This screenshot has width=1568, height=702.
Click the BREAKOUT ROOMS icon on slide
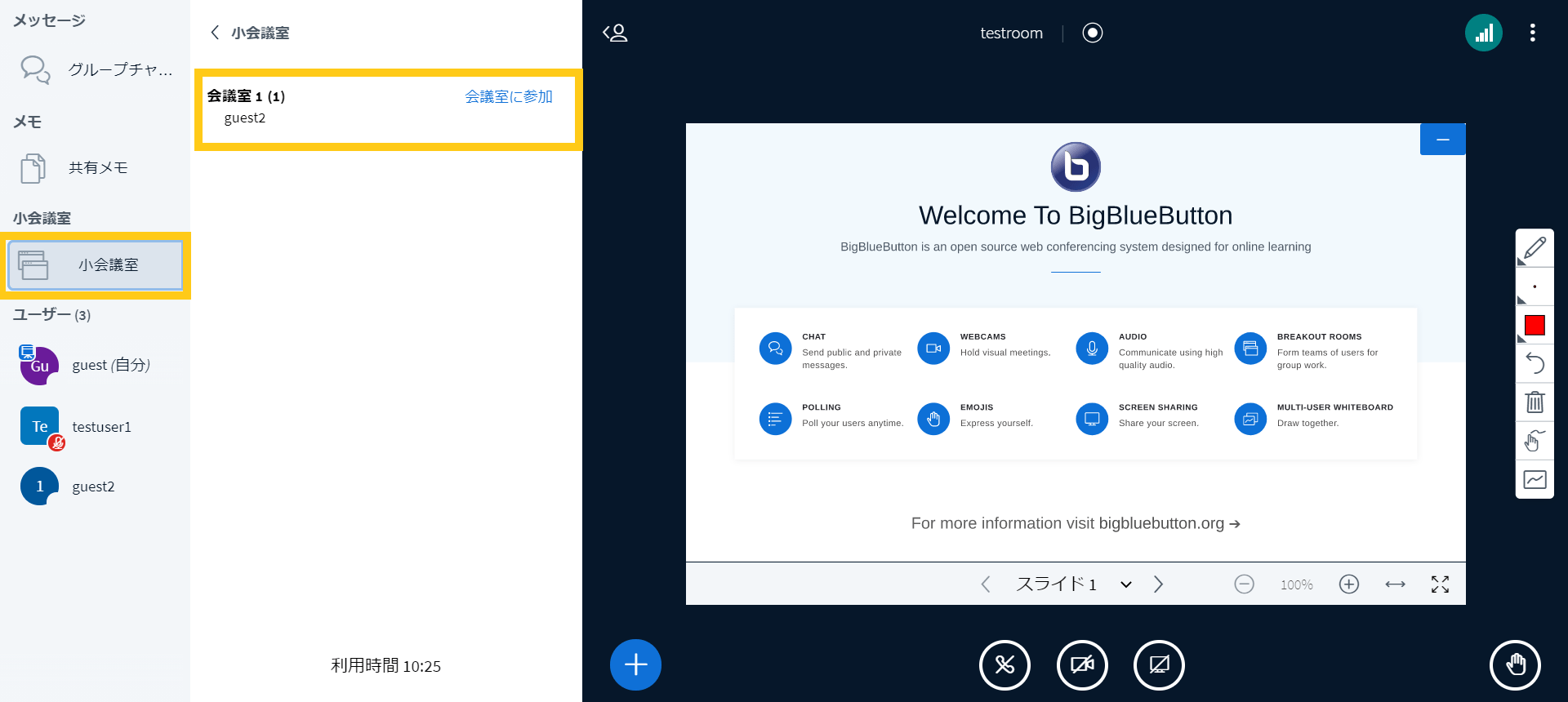1250,349
